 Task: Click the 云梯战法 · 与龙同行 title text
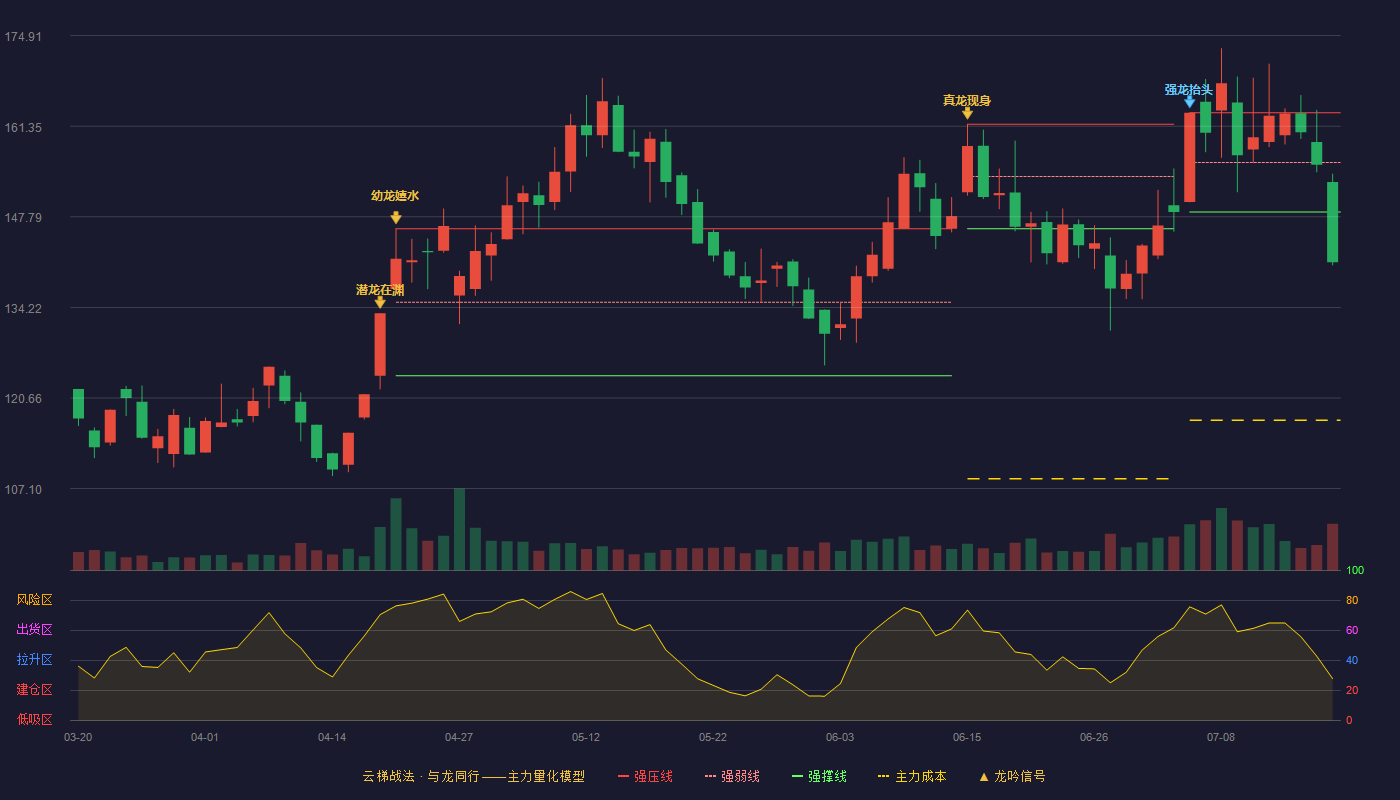coord(421,776)
